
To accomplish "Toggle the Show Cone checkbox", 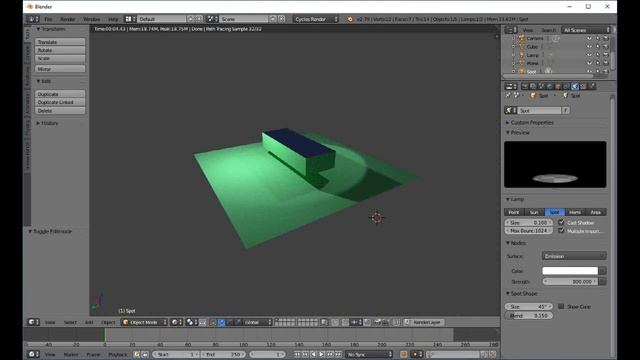I will (x=561, y=306).
